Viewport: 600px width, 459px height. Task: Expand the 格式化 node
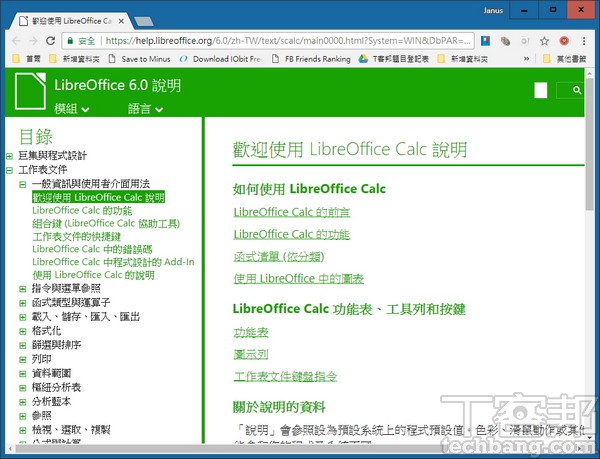[x=23, y=331]
